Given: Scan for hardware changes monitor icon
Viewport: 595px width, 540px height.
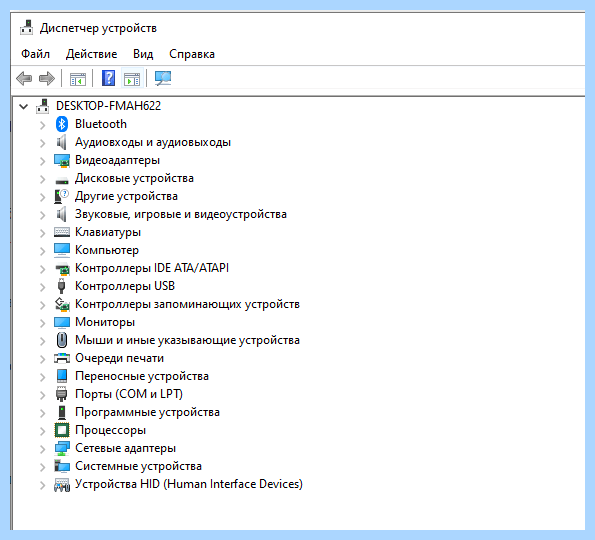Looking at the screenshot, I should click(x=163, y=79).
